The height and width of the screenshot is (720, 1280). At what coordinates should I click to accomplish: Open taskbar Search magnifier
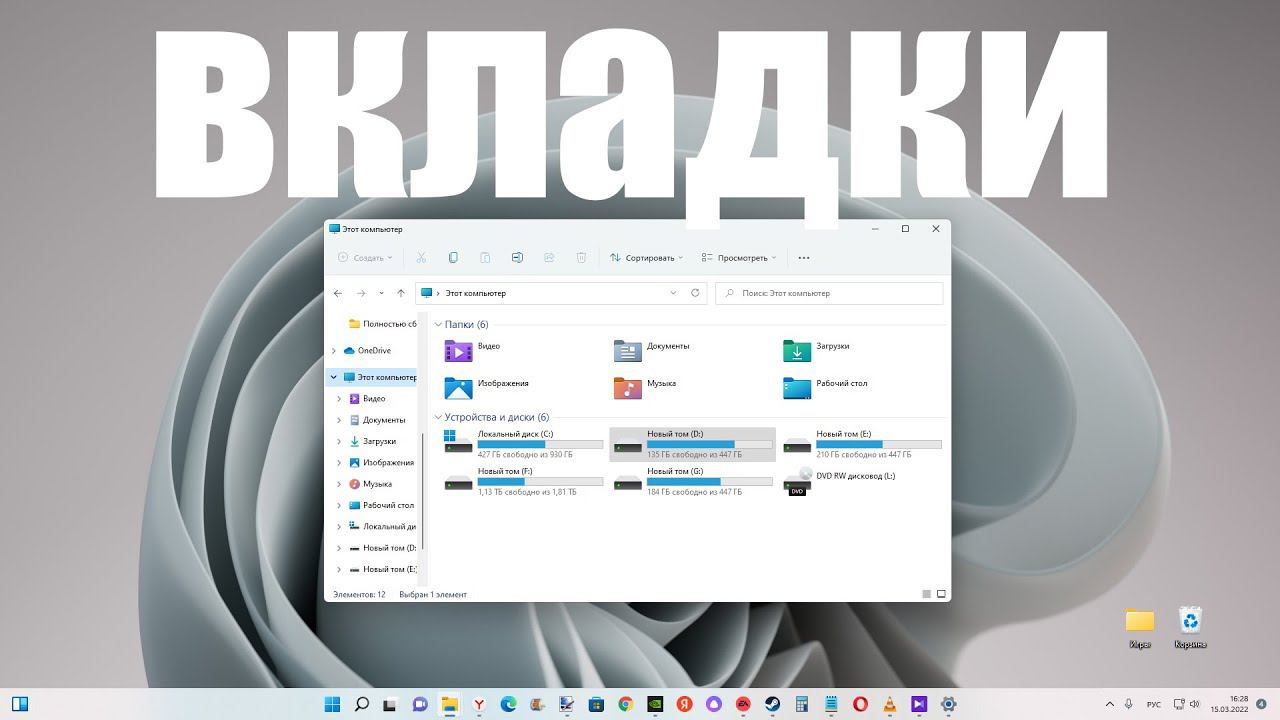click(362, 704)
